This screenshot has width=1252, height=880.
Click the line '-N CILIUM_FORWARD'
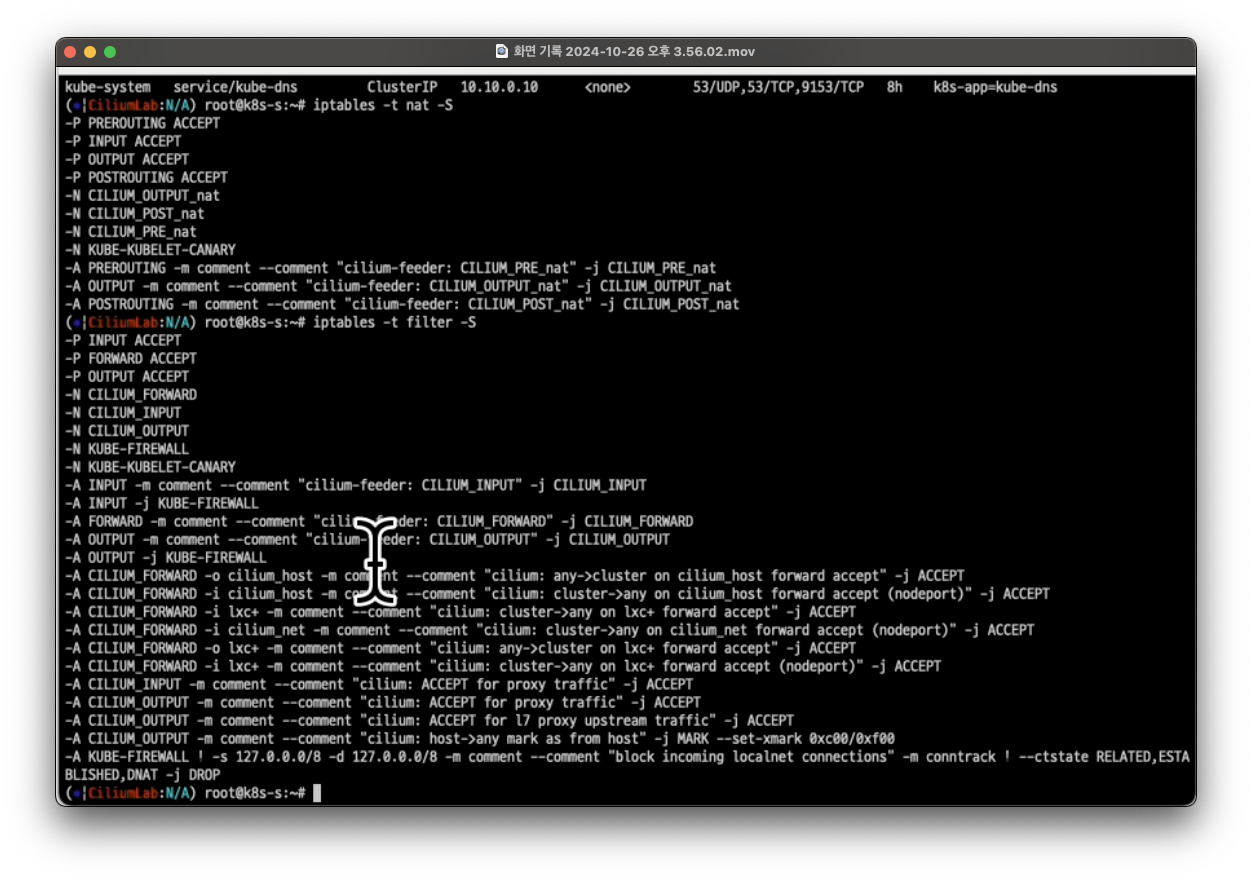click(130, 394)
